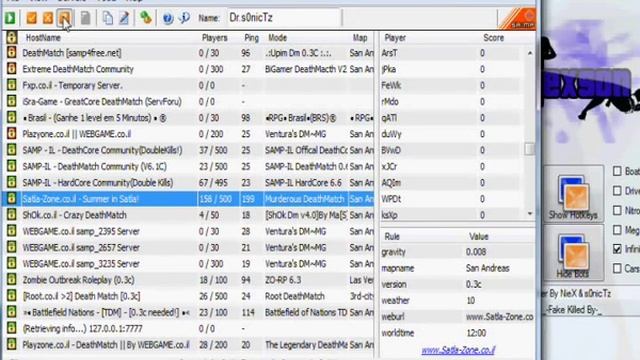Click lock icon in server list header

click(x=11, y=38)
